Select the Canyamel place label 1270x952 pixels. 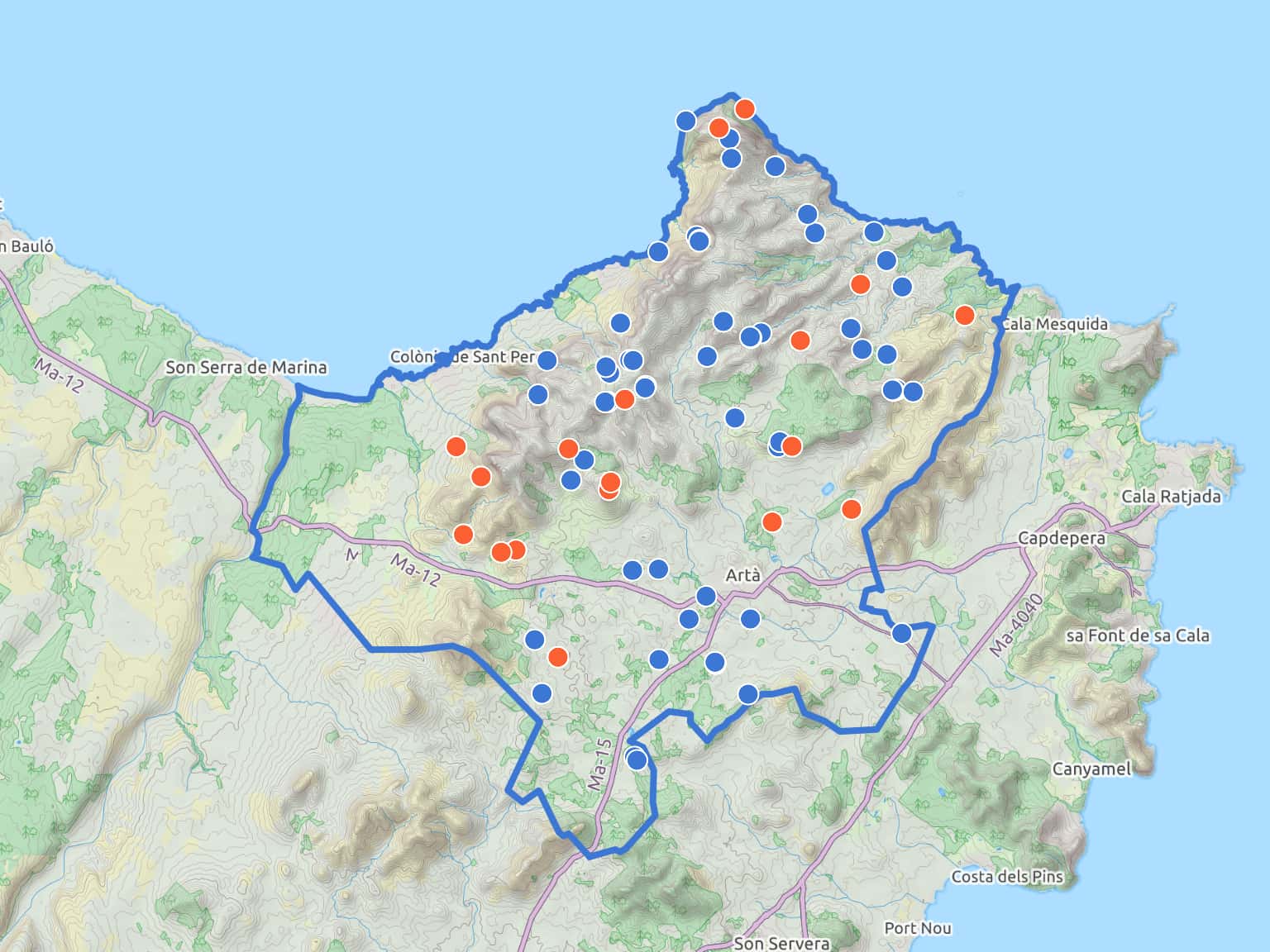pos(1091,769)
